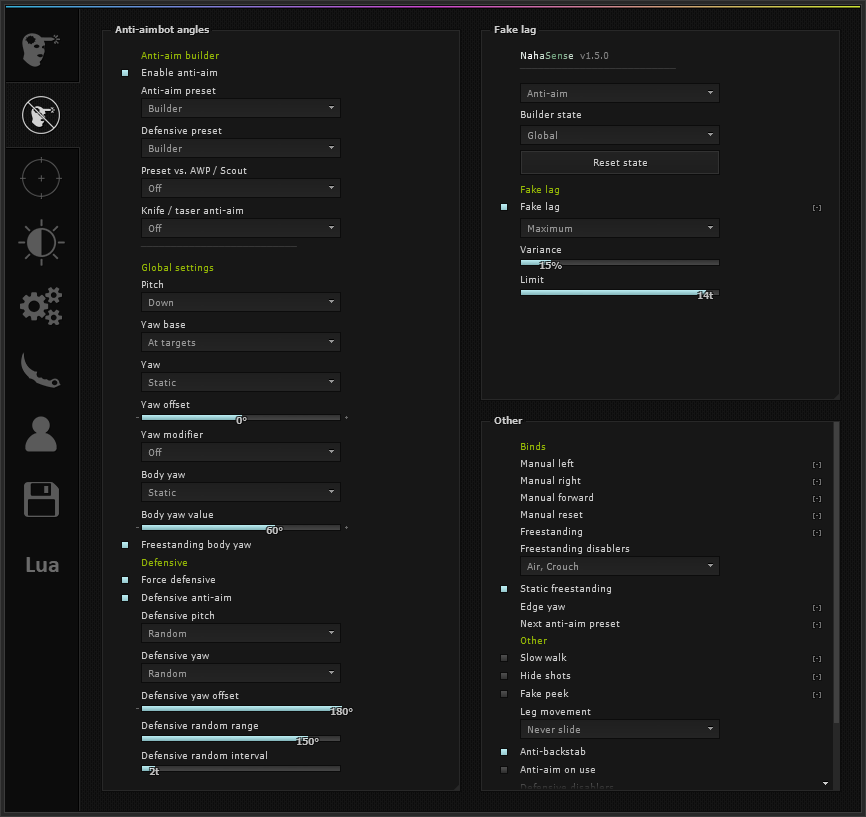Viewport: 866px width, 817px height.
Task: Open Defensive preset dropdown
Action: pyautogui.click(x=241, y=148)
